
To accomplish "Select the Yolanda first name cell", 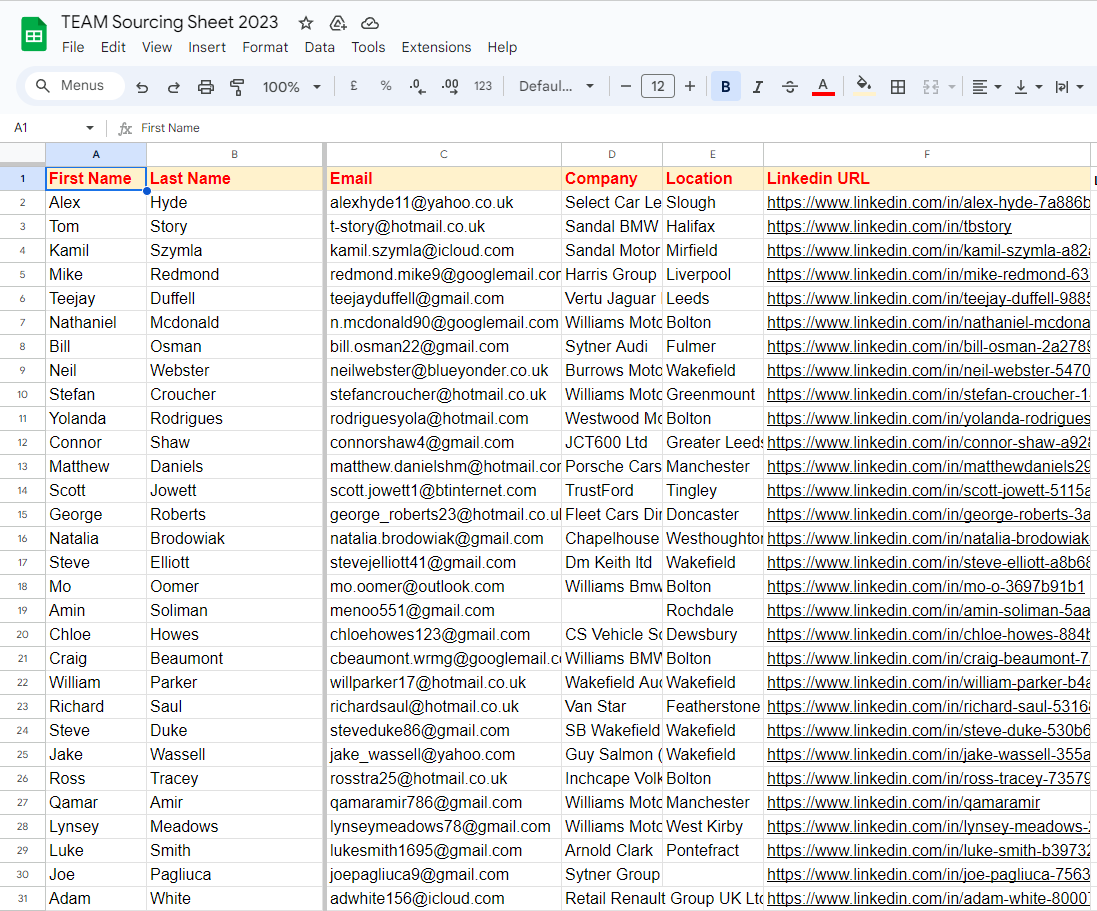I will tap(96, 418).
